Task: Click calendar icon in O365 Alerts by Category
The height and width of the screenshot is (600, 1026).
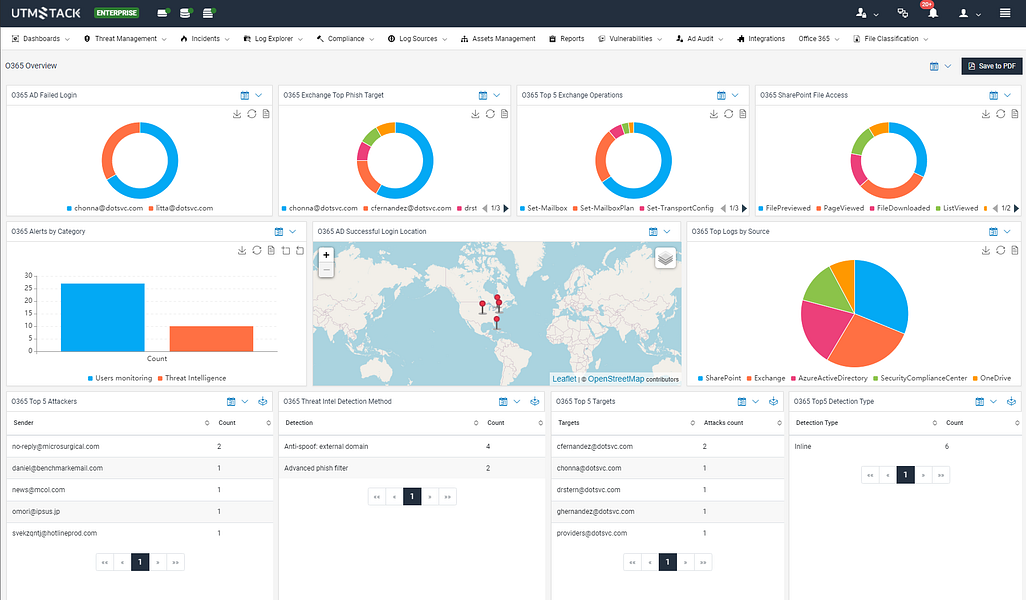Action: pyautogui.click(x=279, y=232)
